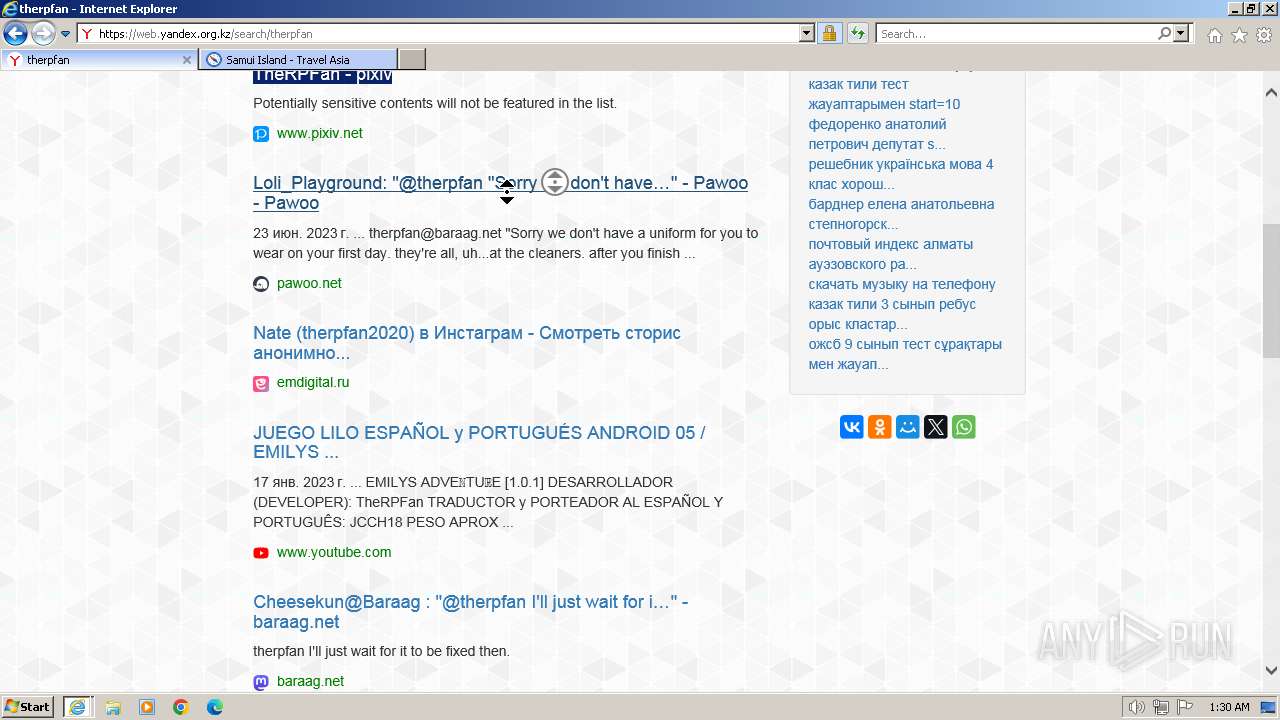Click the security lock icon
The image size is (1280, 720).
click(829, 33)
